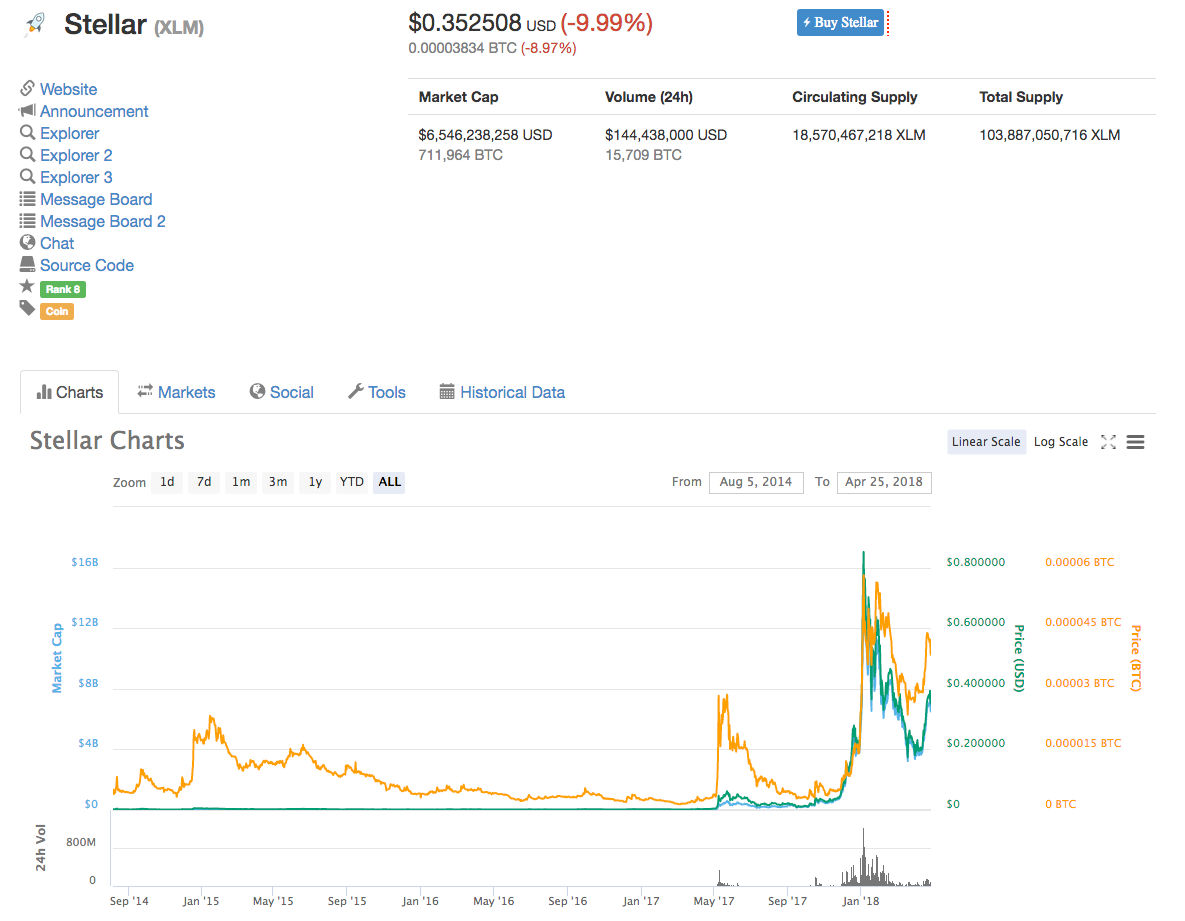Click the Stellar rocket logo icon
1185x921 pixels.
(34, 24)
